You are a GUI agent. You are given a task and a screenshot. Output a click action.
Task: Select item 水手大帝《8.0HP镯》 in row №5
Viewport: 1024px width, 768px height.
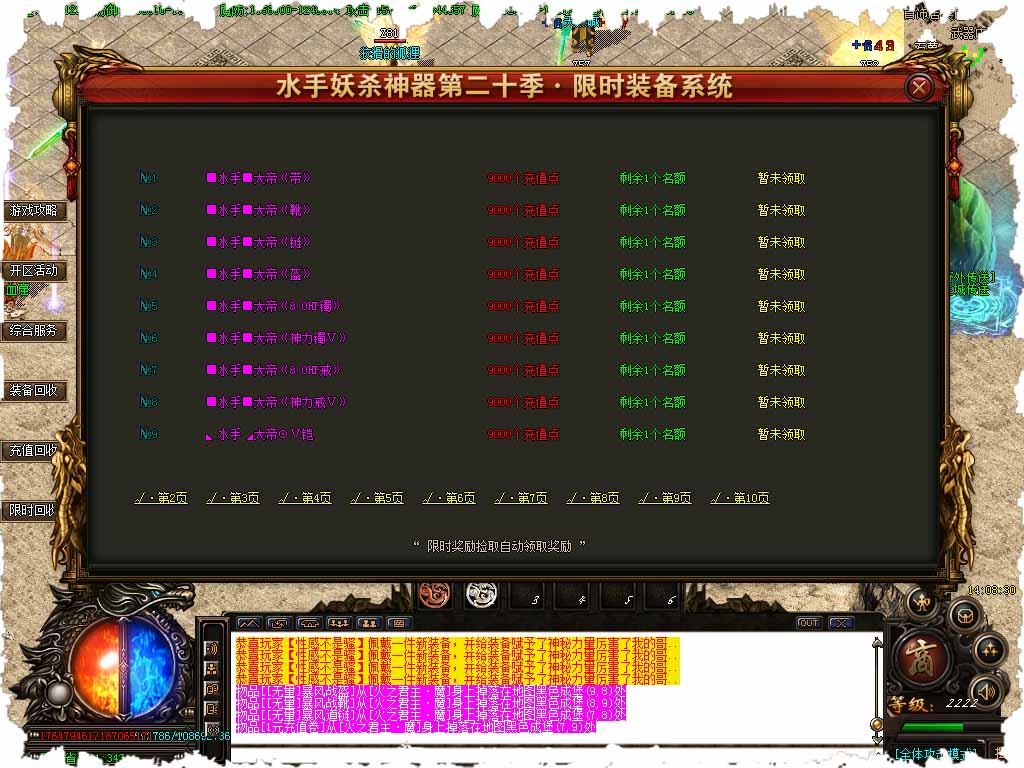point(274,306)
